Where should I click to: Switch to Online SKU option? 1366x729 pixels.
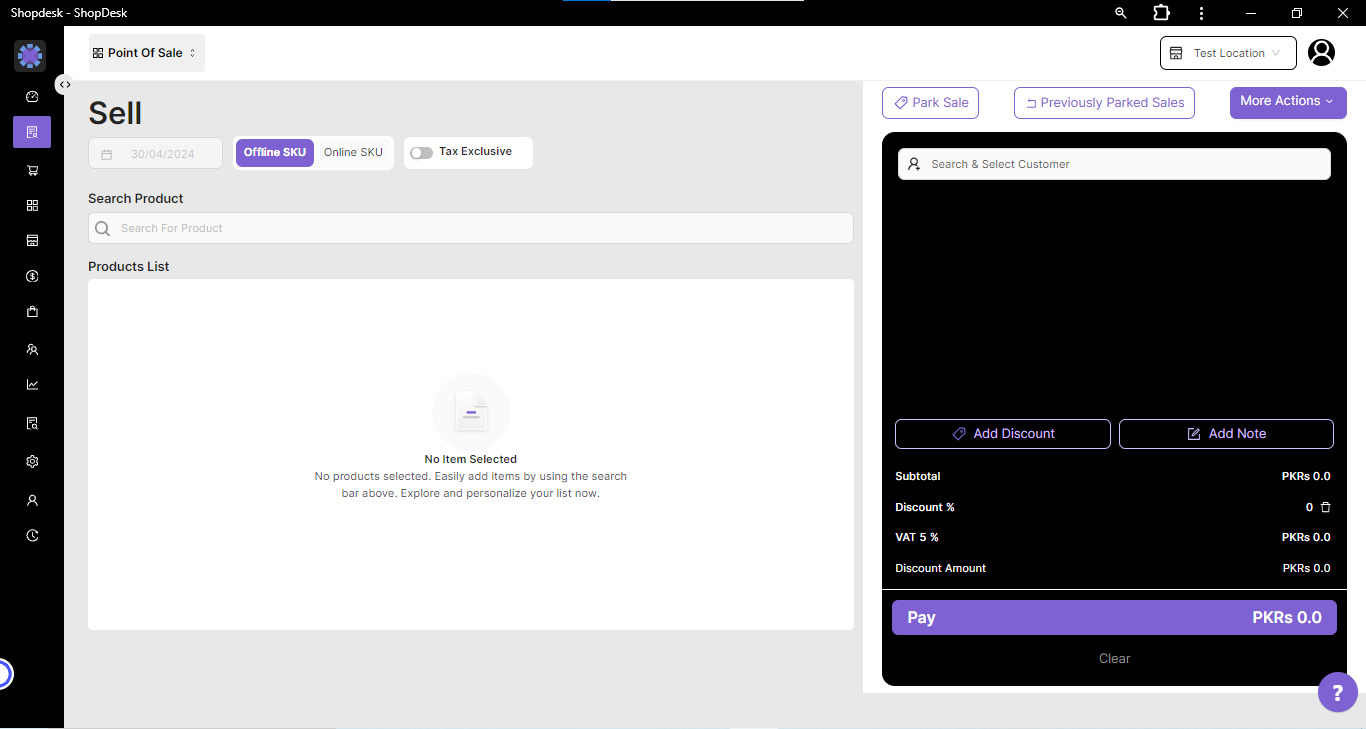(353, 152)
